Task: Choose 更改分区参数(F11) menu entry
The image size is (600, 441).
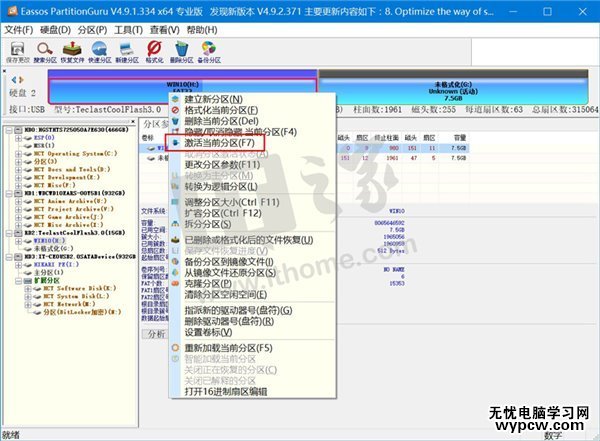Action: [253, 165]
